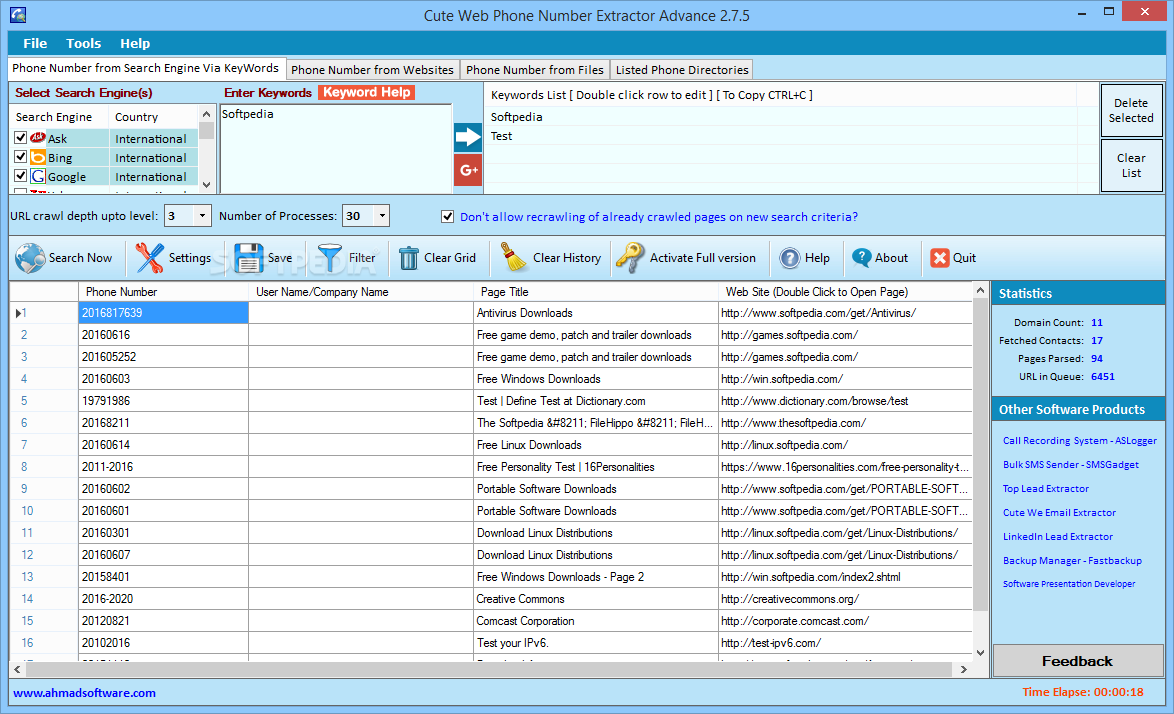
Task: Open the Call Recording System - ASLogger link
Action: point(1080,441)
